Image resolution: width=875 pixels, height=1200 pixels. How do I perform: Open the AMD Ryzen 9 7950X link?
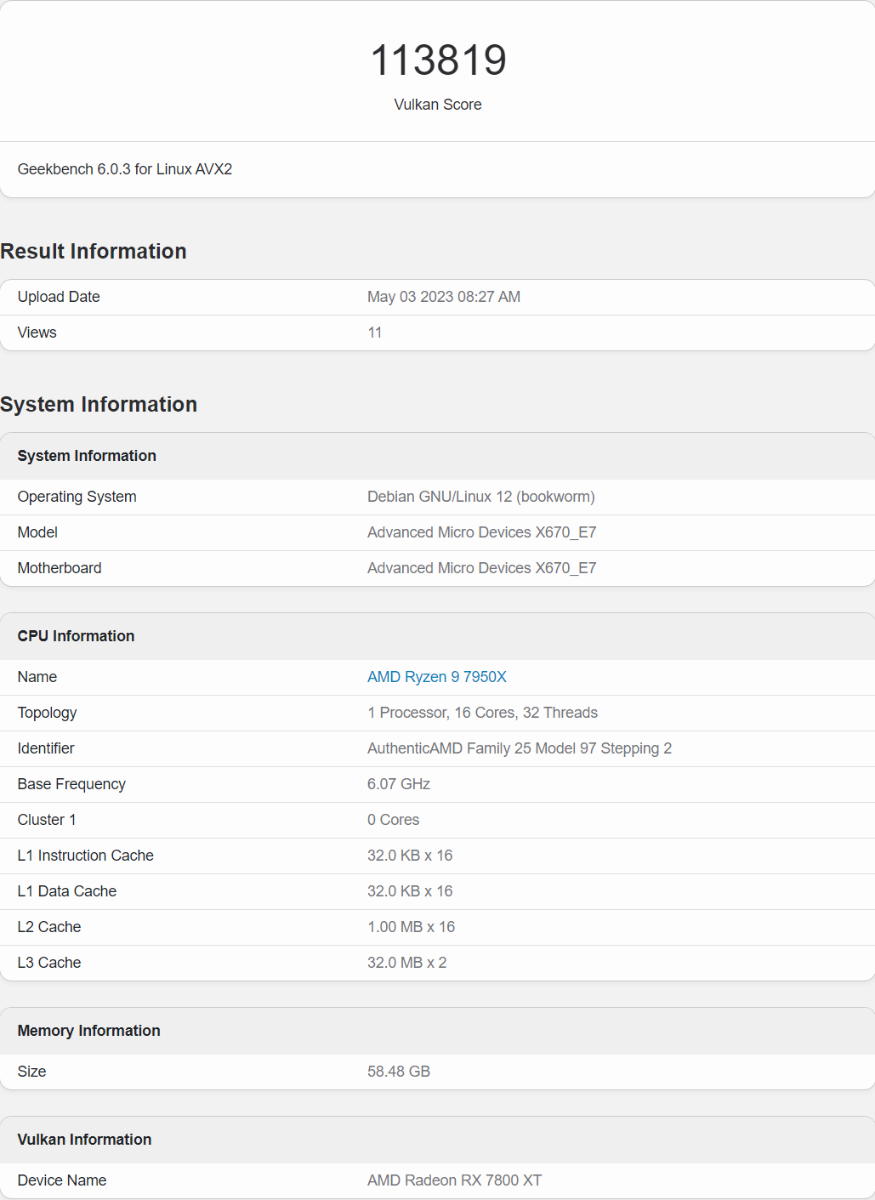[x=437, y=677]
